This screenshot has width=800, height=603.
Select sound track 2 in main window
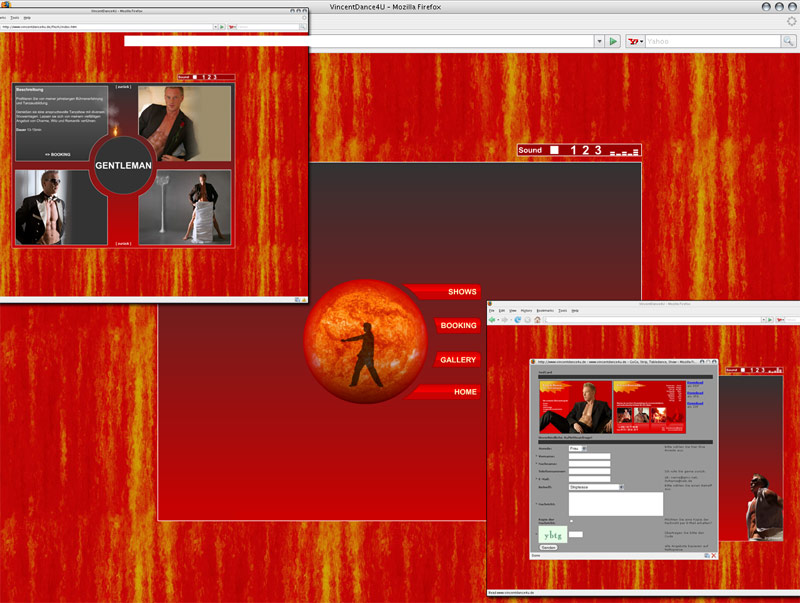pos(586,150)
